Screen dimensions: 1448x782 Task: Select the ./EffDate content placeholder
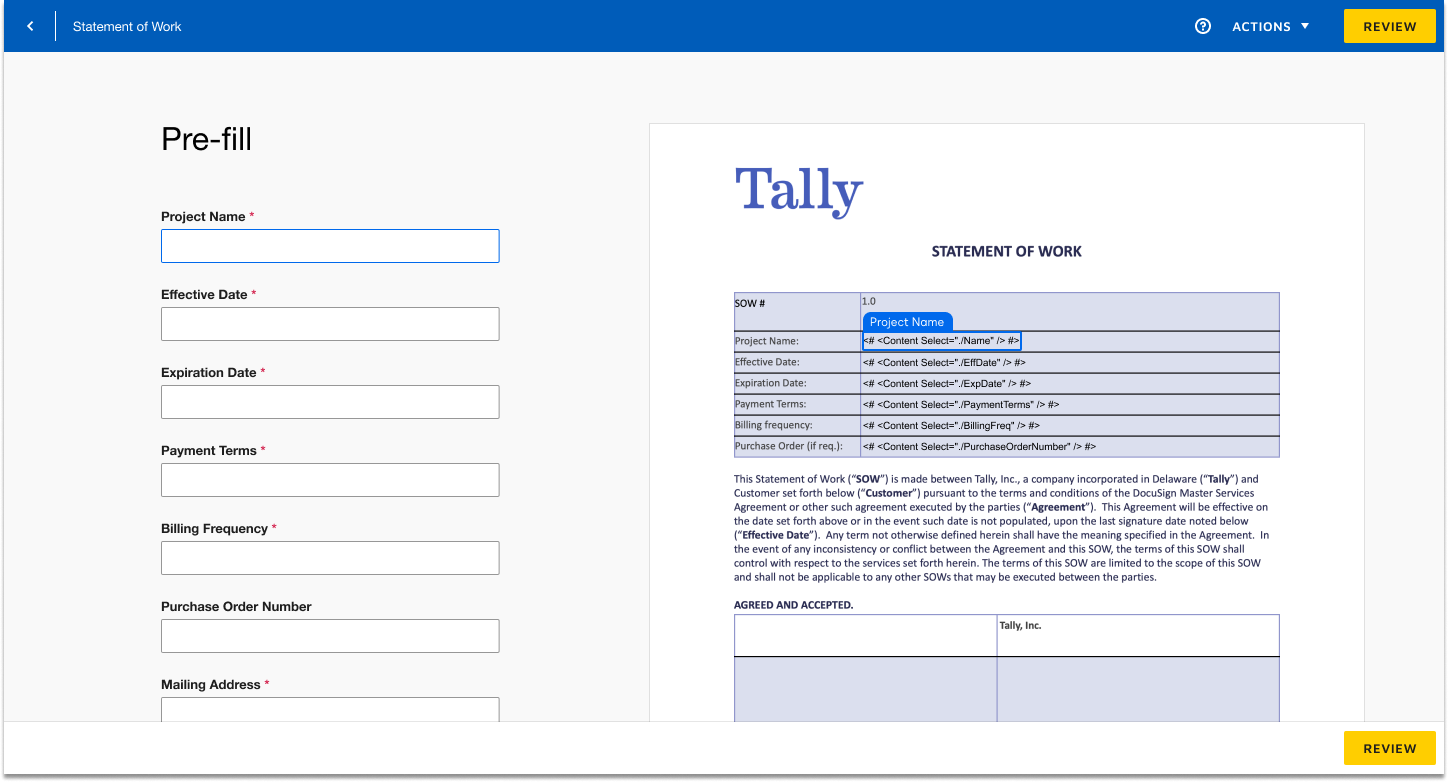[x=944, y=362]
